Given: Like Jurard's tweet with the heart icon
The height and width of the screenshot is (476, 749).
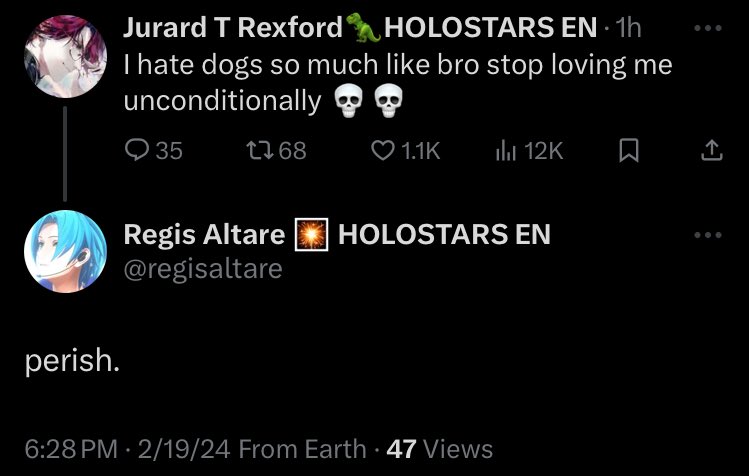Looking at the screenshot, I should coord(383,150).
